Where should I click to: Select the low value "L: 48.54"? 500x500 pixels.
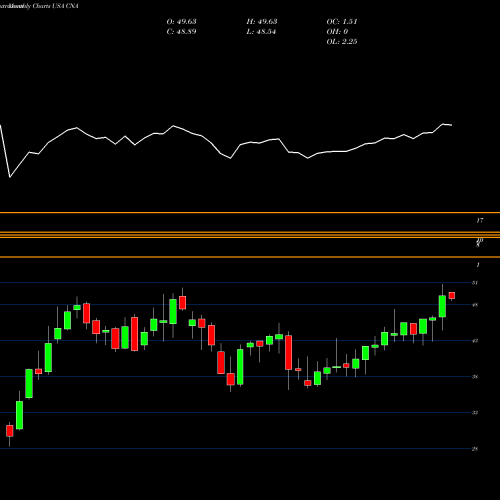click(x=261, y=32)
